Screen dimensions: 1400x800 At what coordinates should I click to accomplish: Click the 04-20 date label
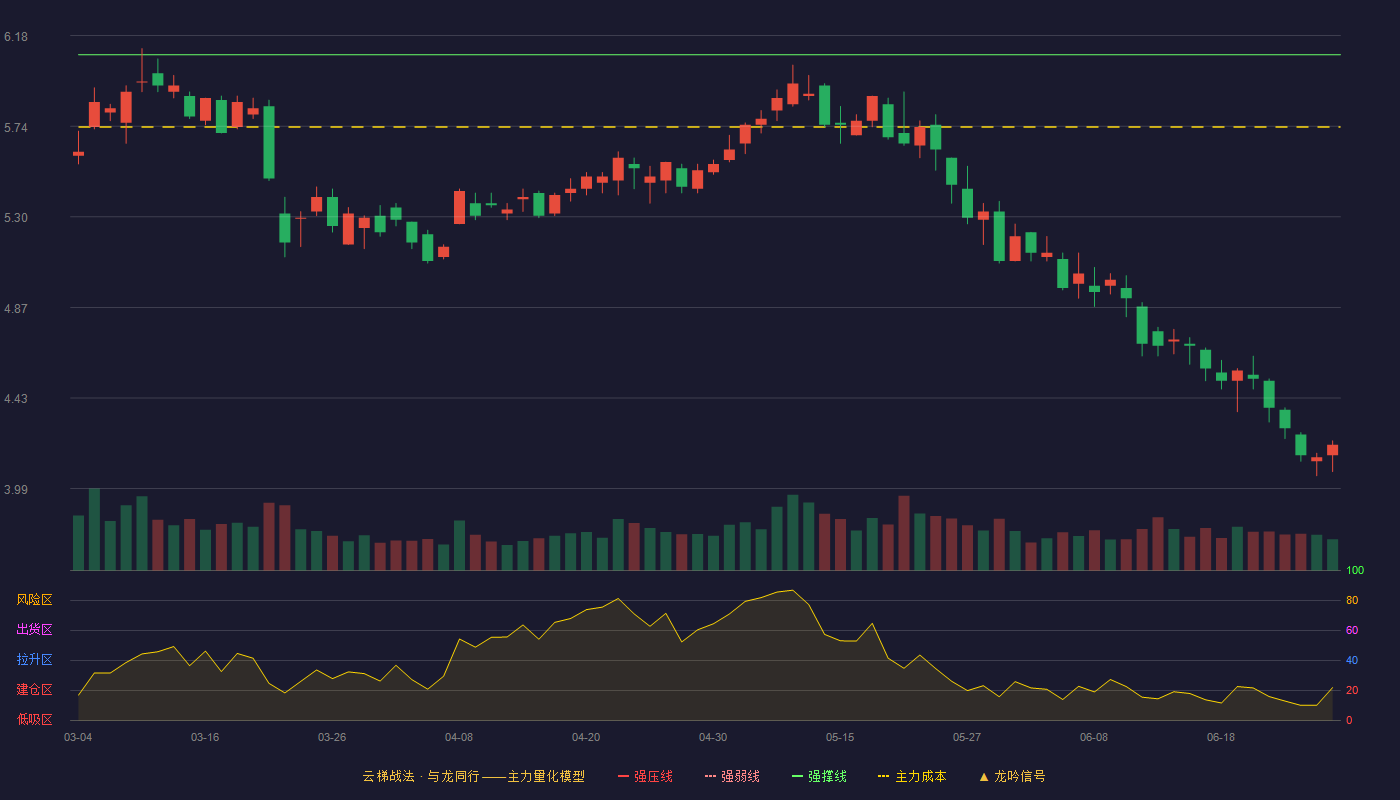pyautogui.click(x=586, y=737)
